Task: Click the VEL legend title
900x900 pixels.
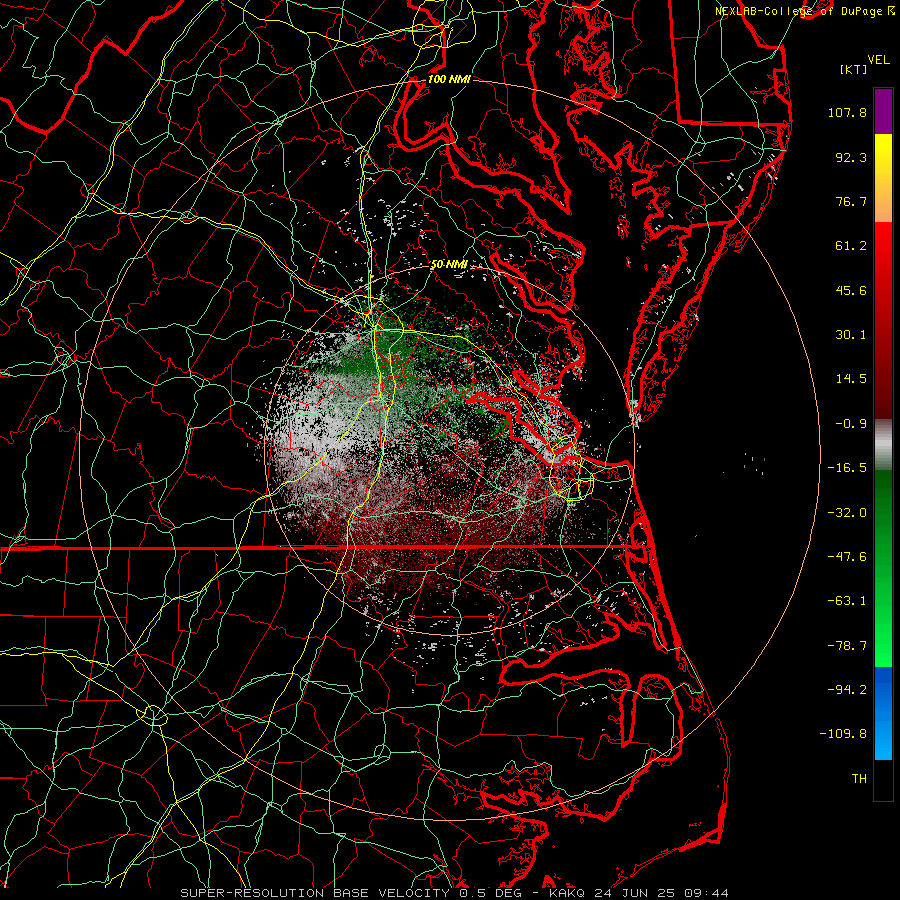Action: (878, 60)
